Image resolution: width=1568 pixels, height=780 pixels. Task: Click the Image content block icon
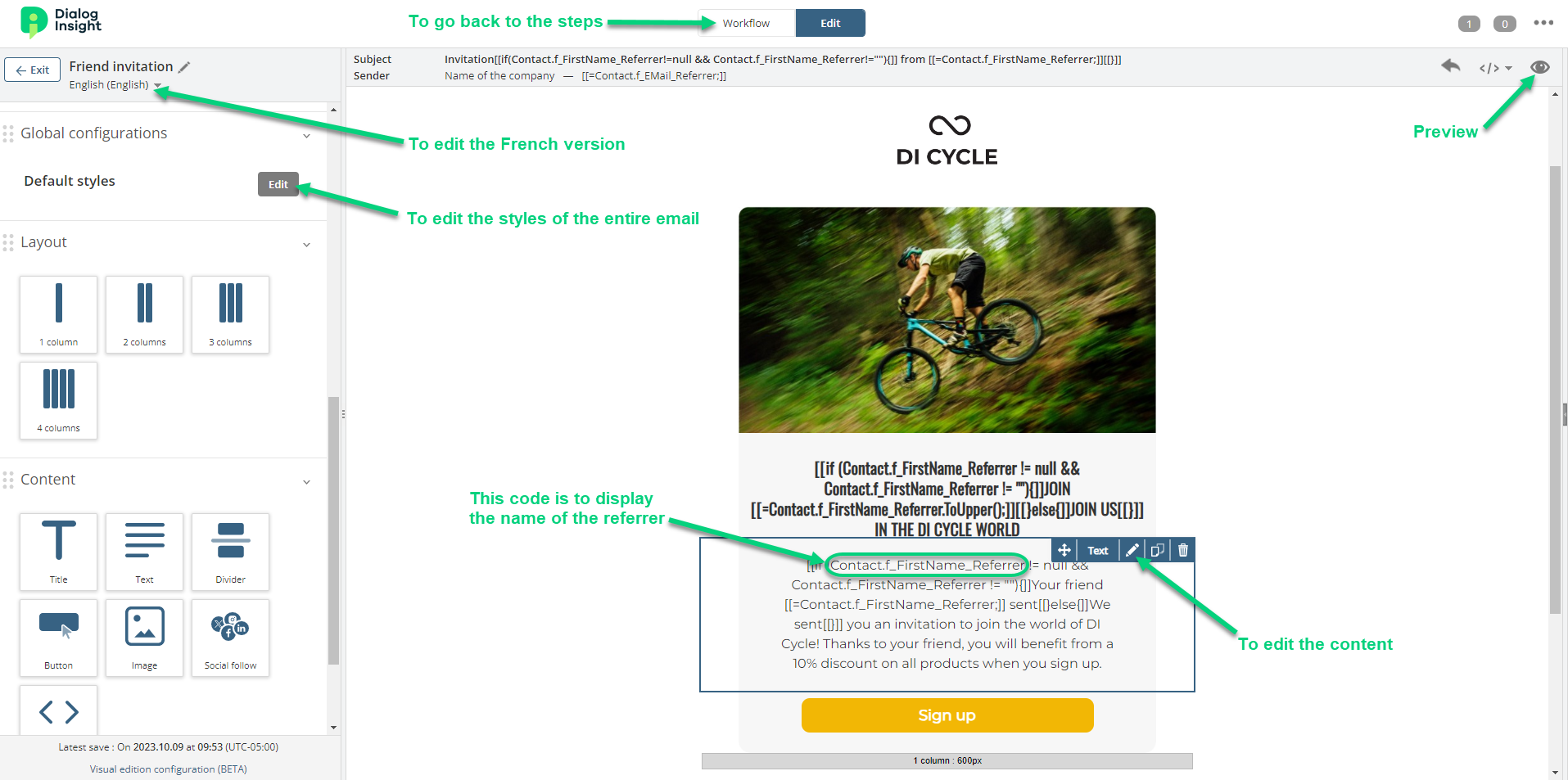coord(144,627)
